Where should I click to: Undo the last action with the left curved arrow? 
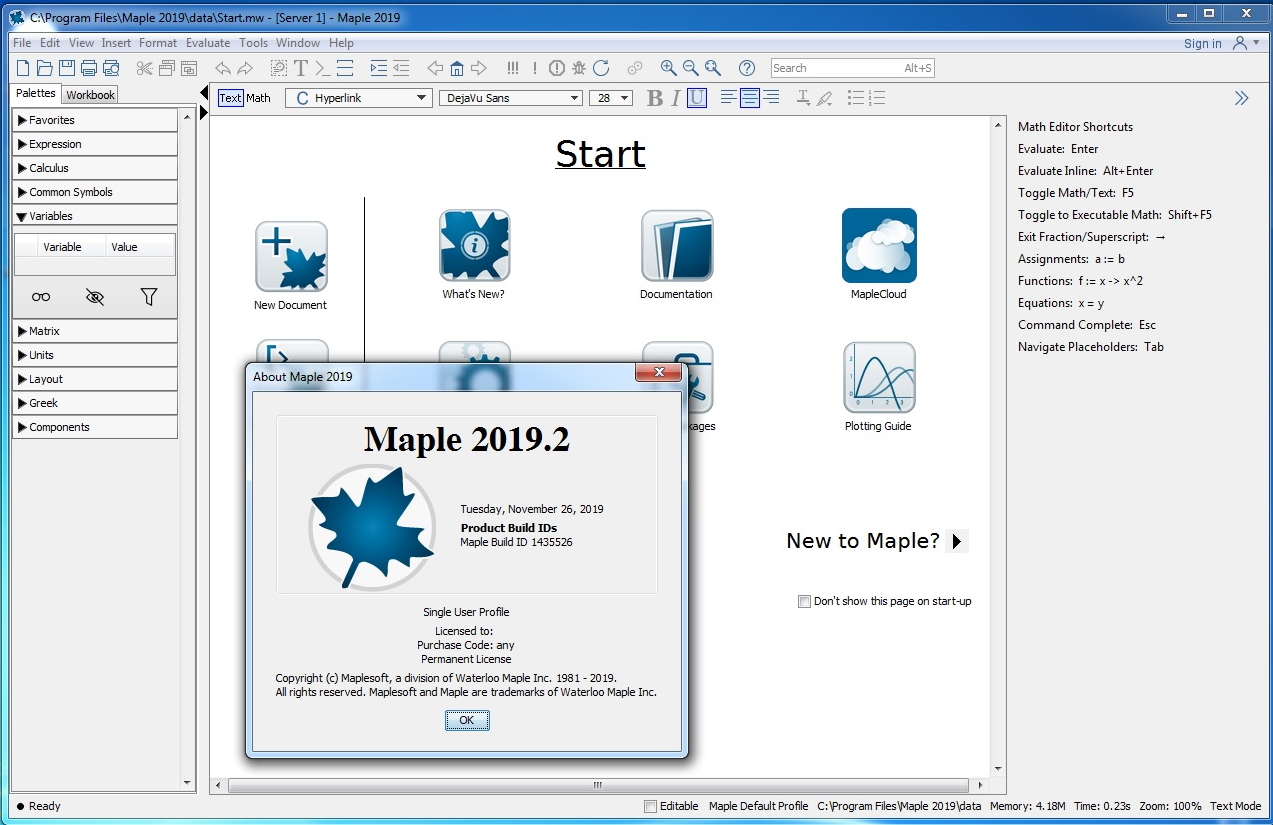click(222, 68)
